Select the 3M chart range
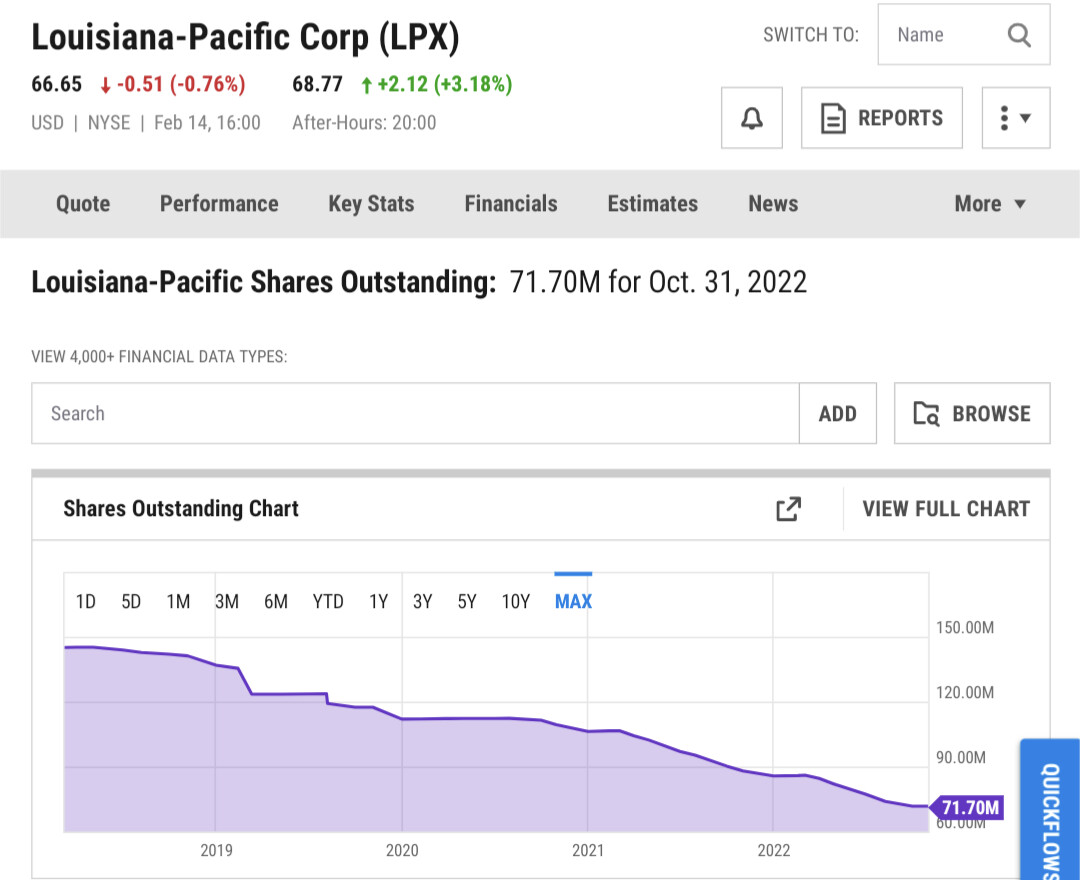This screenshot has width=1080, height=880. coord(227,602)
